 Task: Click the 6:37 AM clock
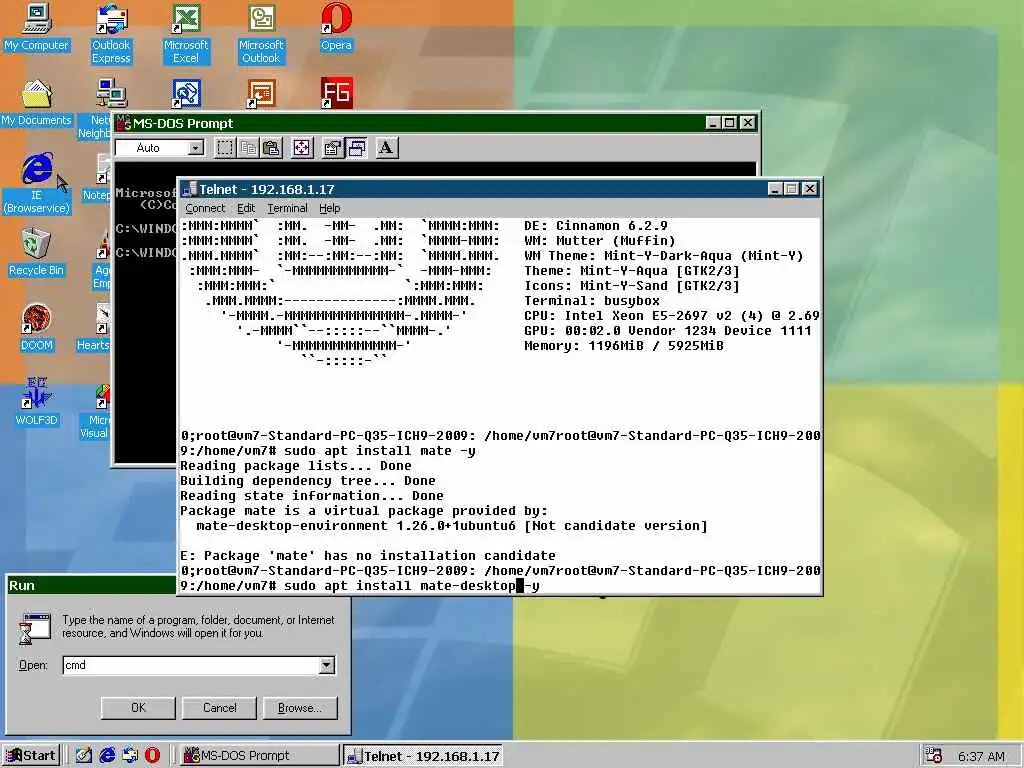[981, 756]
